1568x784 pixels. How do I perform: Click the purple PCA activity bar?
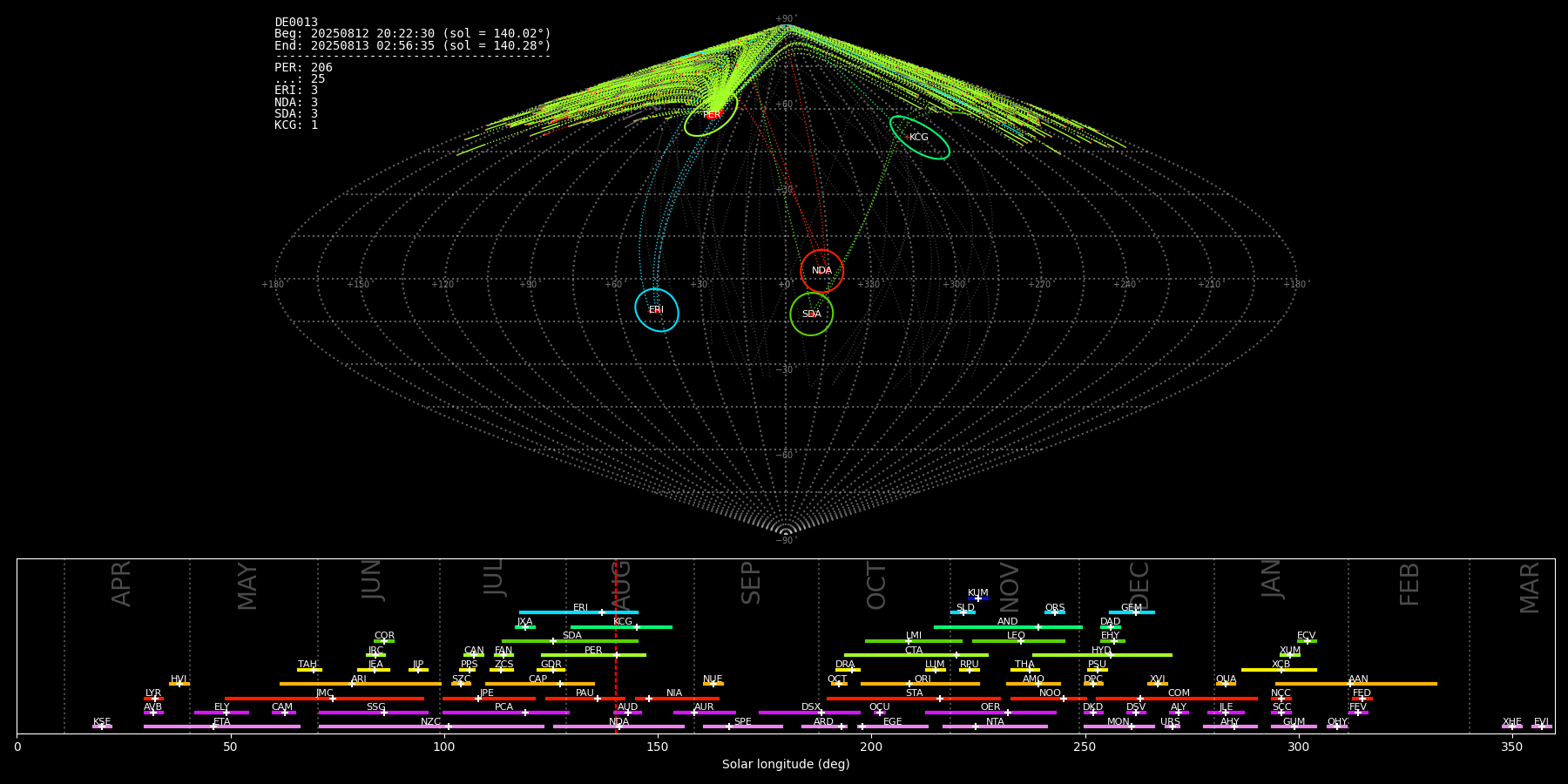[x=505, y=713]
